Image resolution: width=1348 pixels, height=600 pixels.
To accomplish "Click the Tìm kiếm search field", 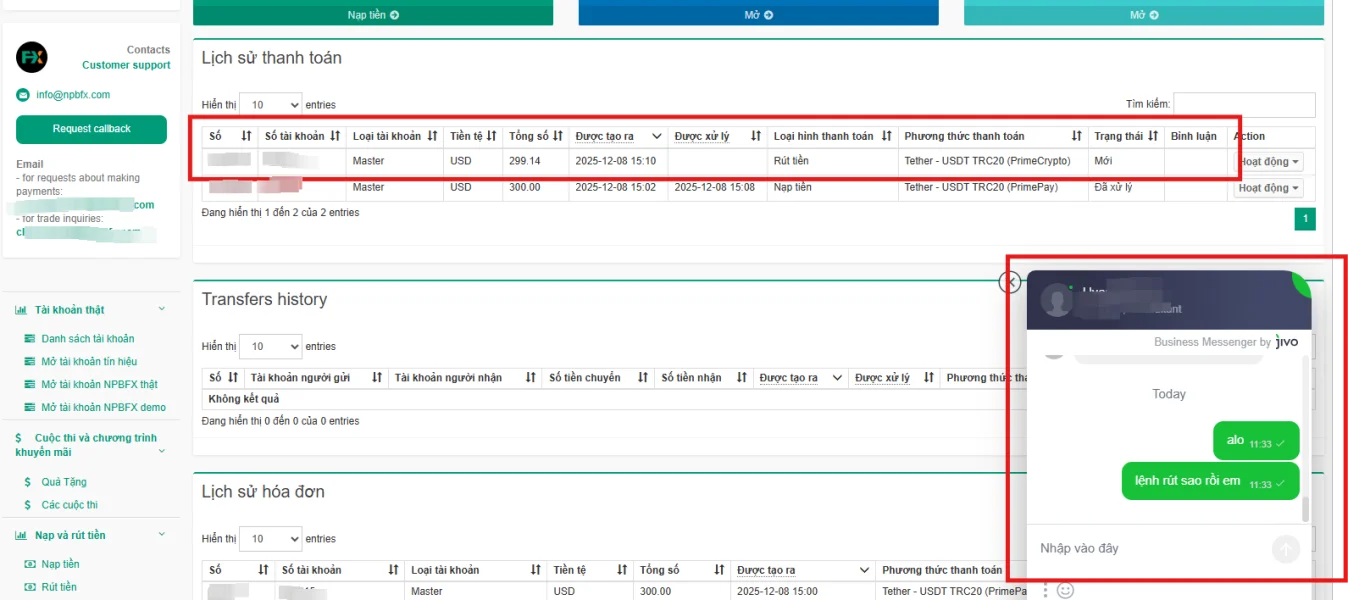I will (1244, 104).
